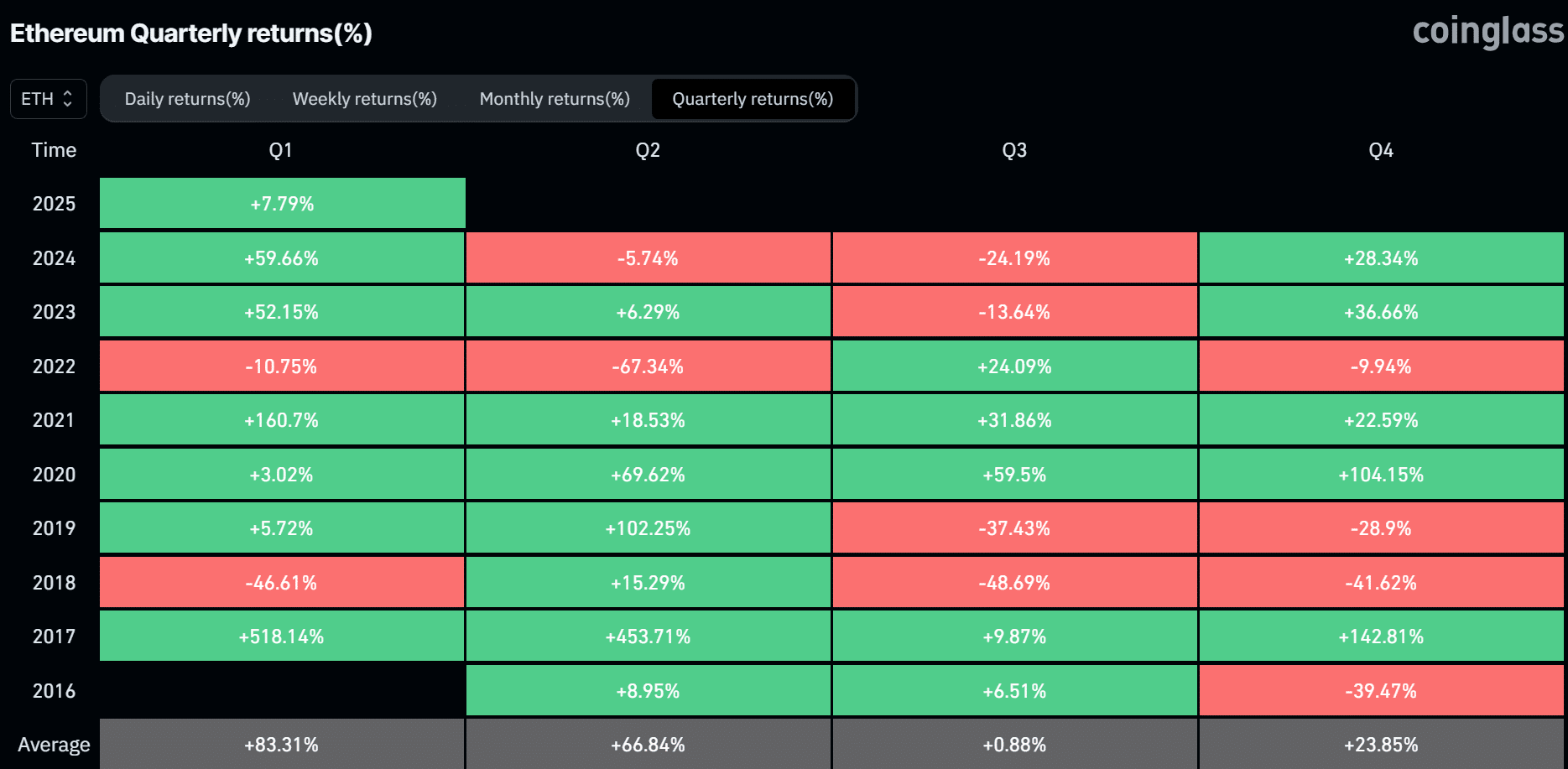1568x769 pixels.
Task: Select the 2023 Q2 cell +6.29%
Action: point(649,311)
